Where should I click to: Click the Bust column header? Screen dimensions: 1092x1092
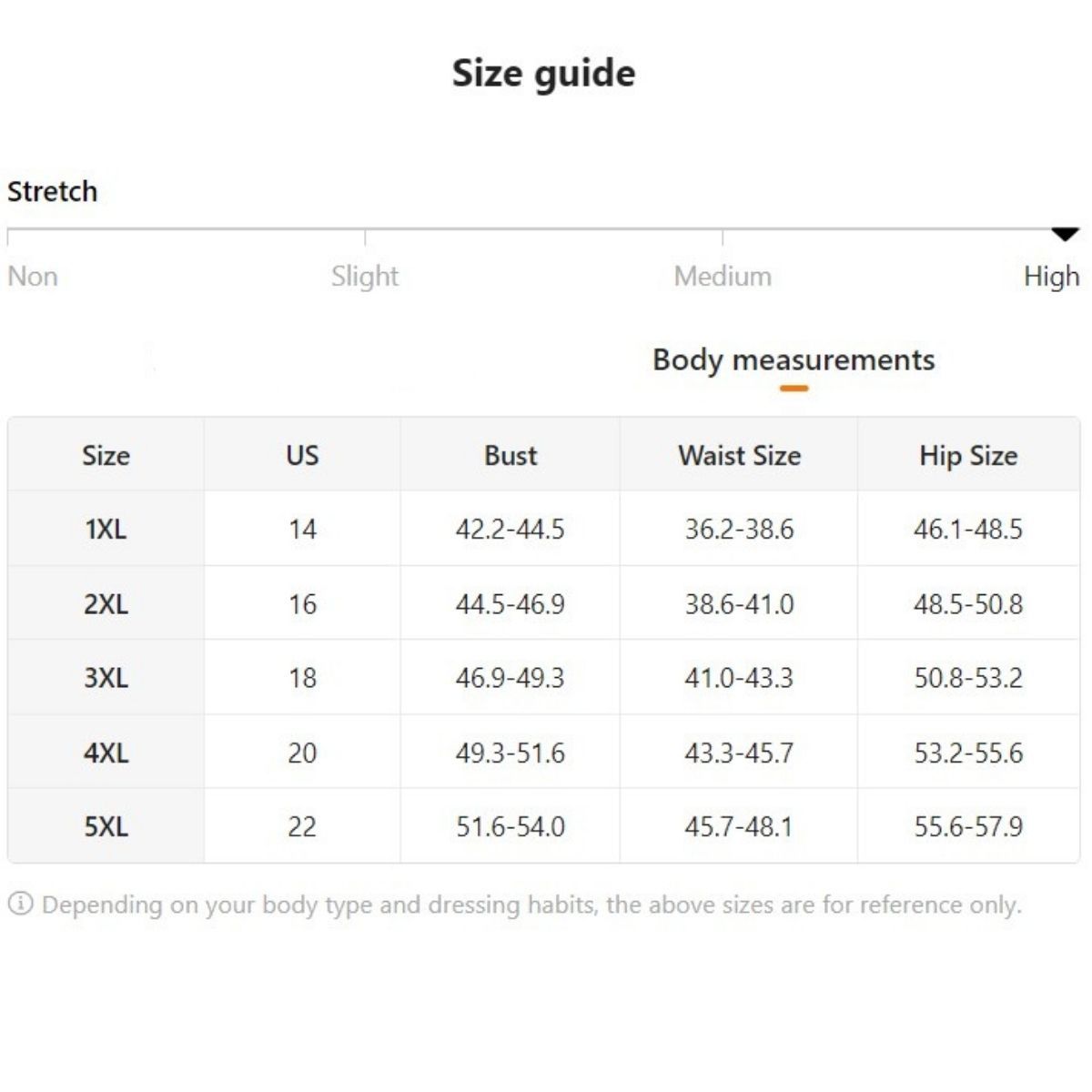pyautogui.click(x=511, y=455)
